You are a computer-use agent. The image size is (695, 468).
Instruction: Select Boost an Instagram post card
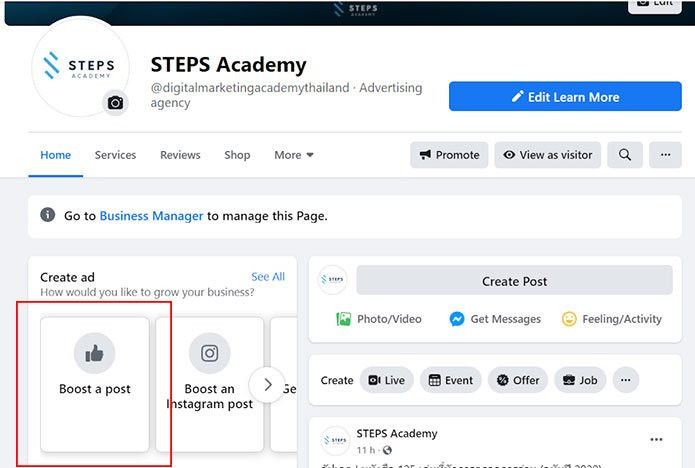tap(210, 384)
